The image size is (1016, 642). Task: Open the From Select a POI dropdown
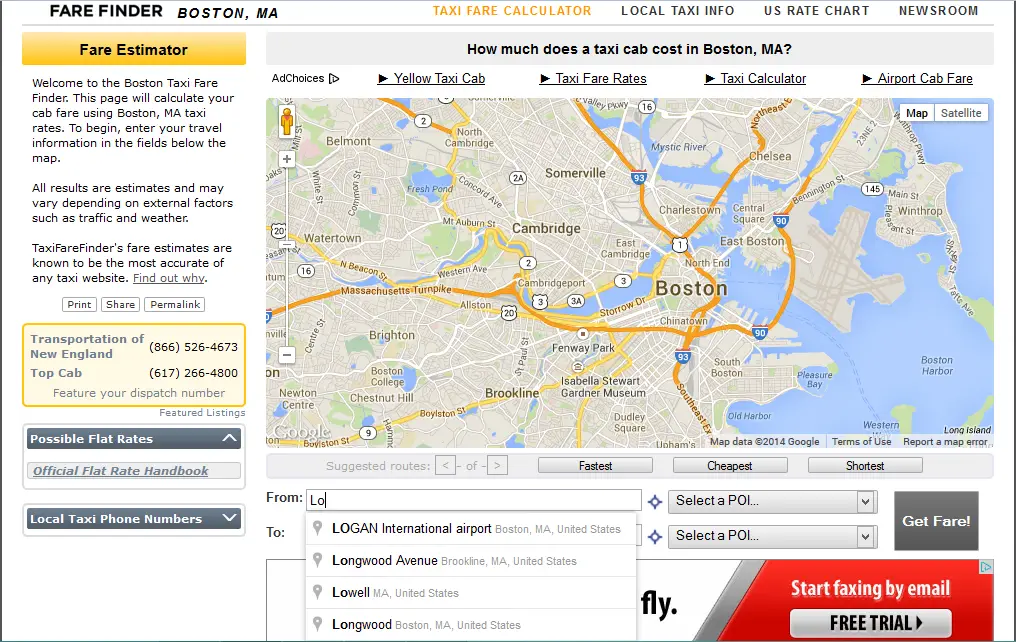pyautogui.click(x=772, y=501)
